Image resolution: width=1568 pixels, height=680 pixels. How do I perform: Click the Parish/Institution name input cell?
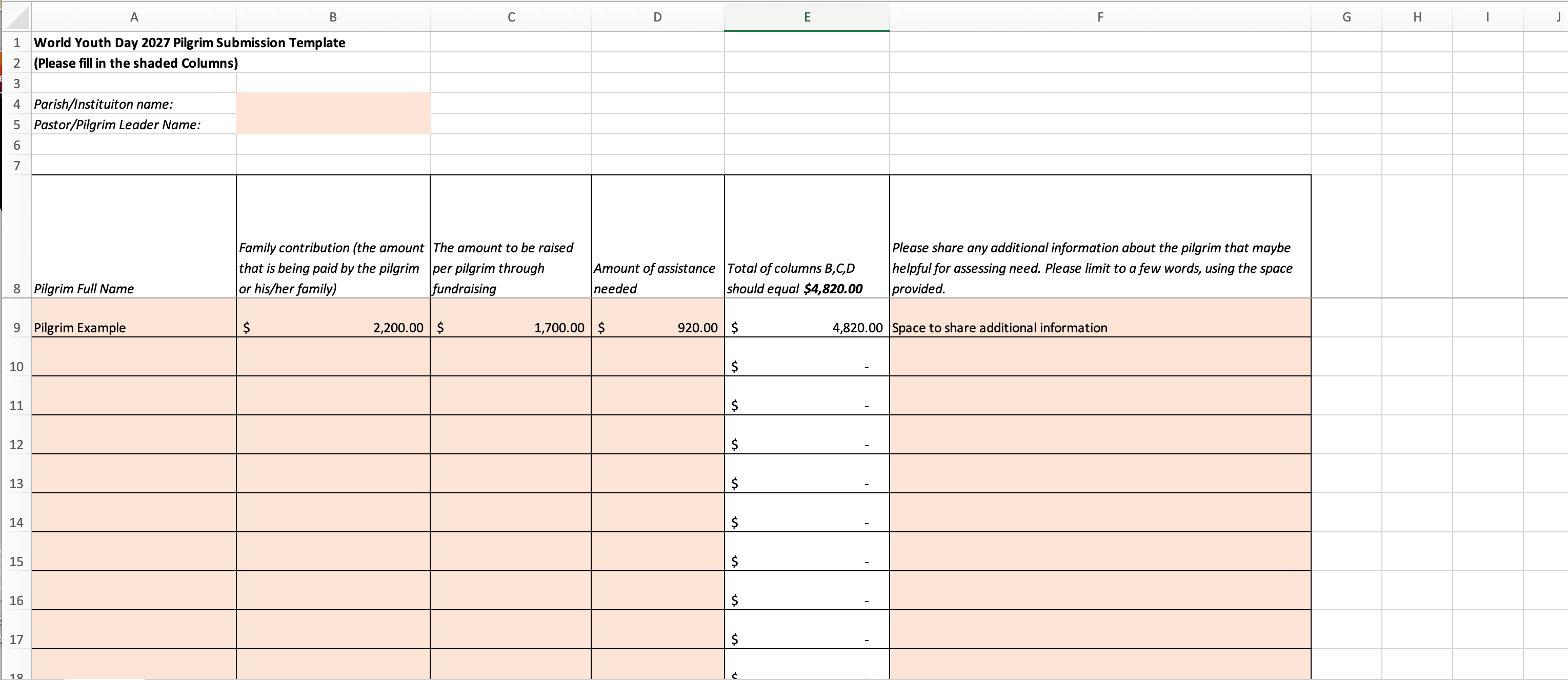pos(333,104)
